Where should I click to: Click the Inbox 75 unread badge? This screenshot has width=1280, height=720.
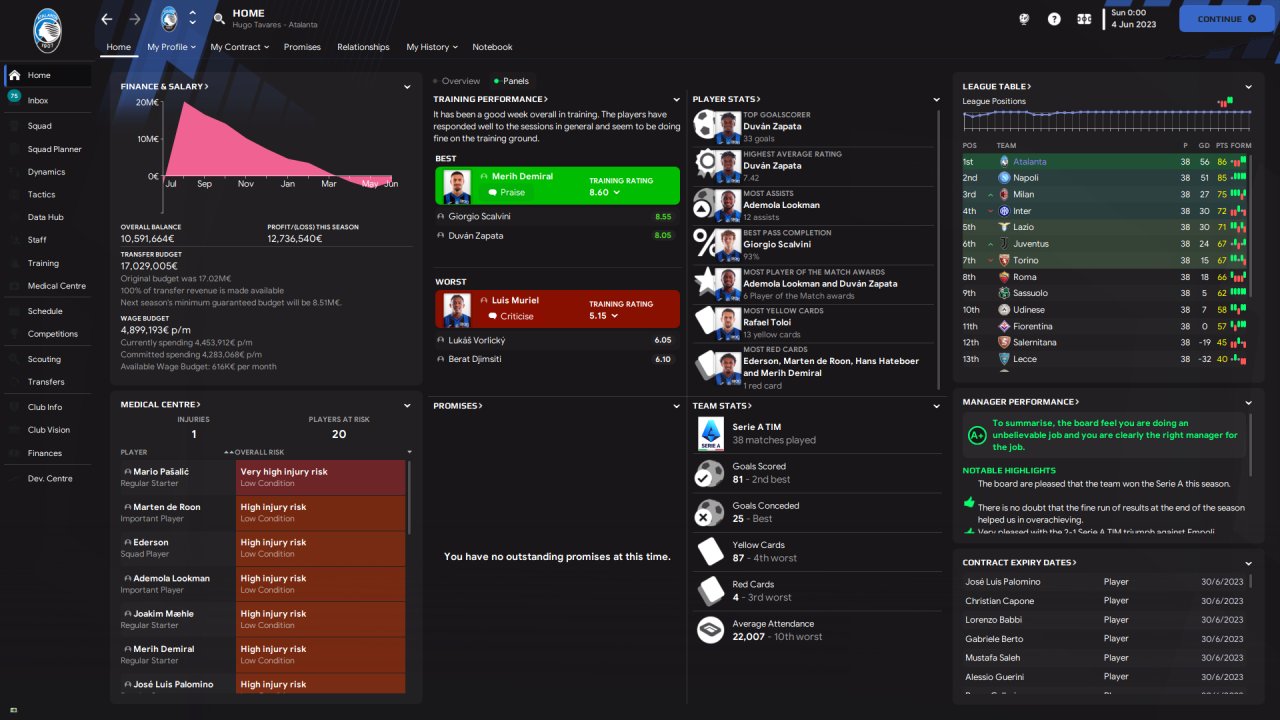[x=14, y=96]
